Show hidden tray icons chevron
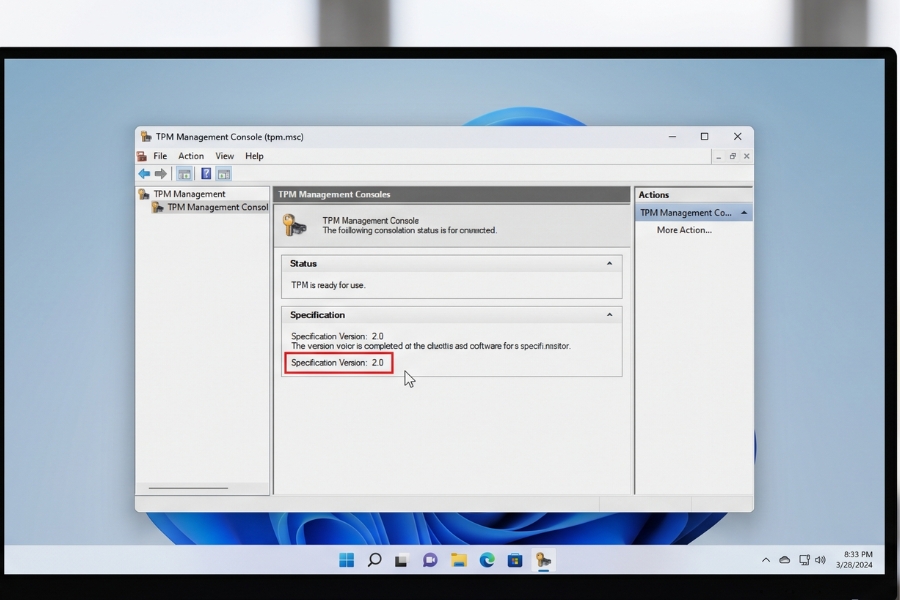Image resolution: width=900 pixels, height=600 pixels. coord(766,560)
